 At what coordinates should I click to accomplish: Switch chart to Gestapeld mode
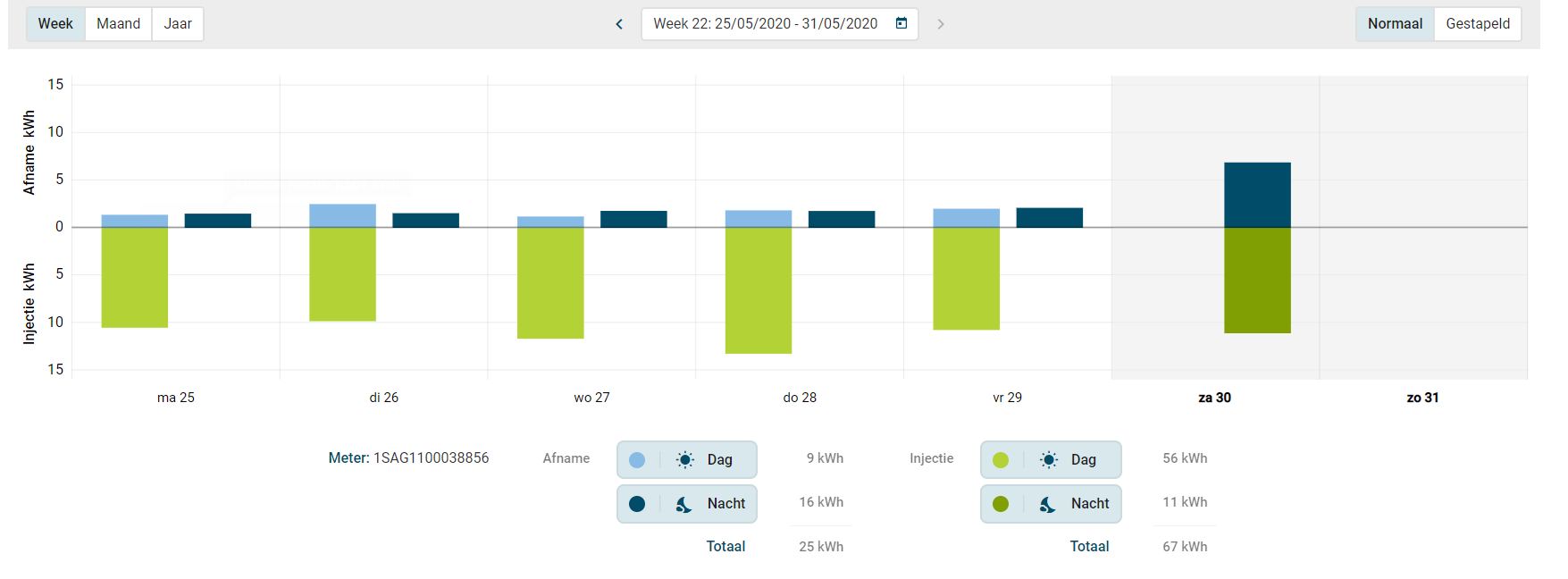pos(1478,24)
